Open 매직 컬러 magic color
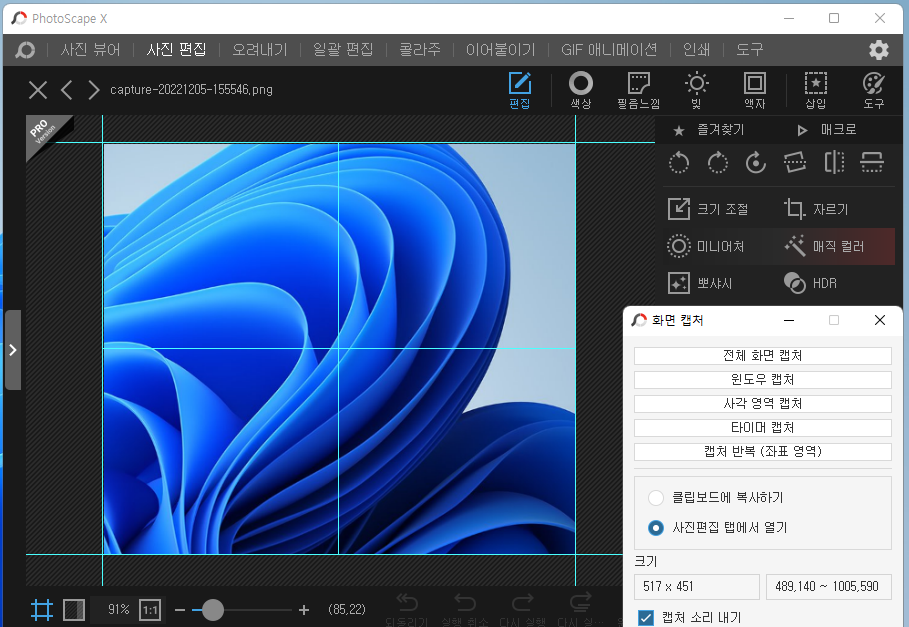This screenshot has width=909, height=627. pos(824,246)
